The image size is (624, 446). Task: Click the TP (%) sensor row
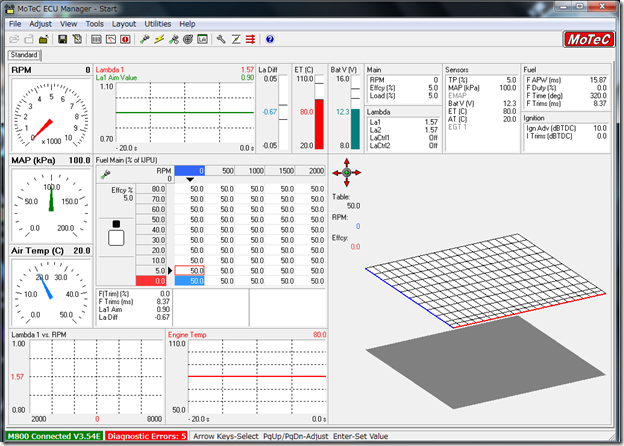tap(482, 80)
